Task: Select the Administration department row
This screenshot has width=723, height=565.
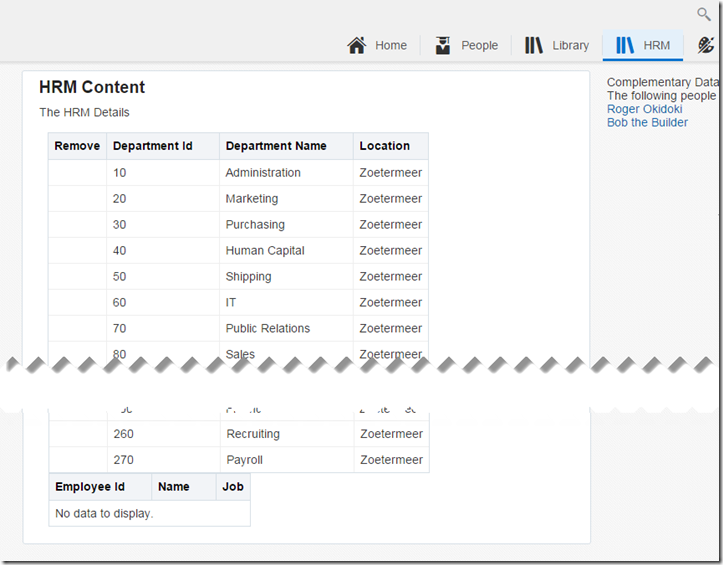Action: [263, 173]
